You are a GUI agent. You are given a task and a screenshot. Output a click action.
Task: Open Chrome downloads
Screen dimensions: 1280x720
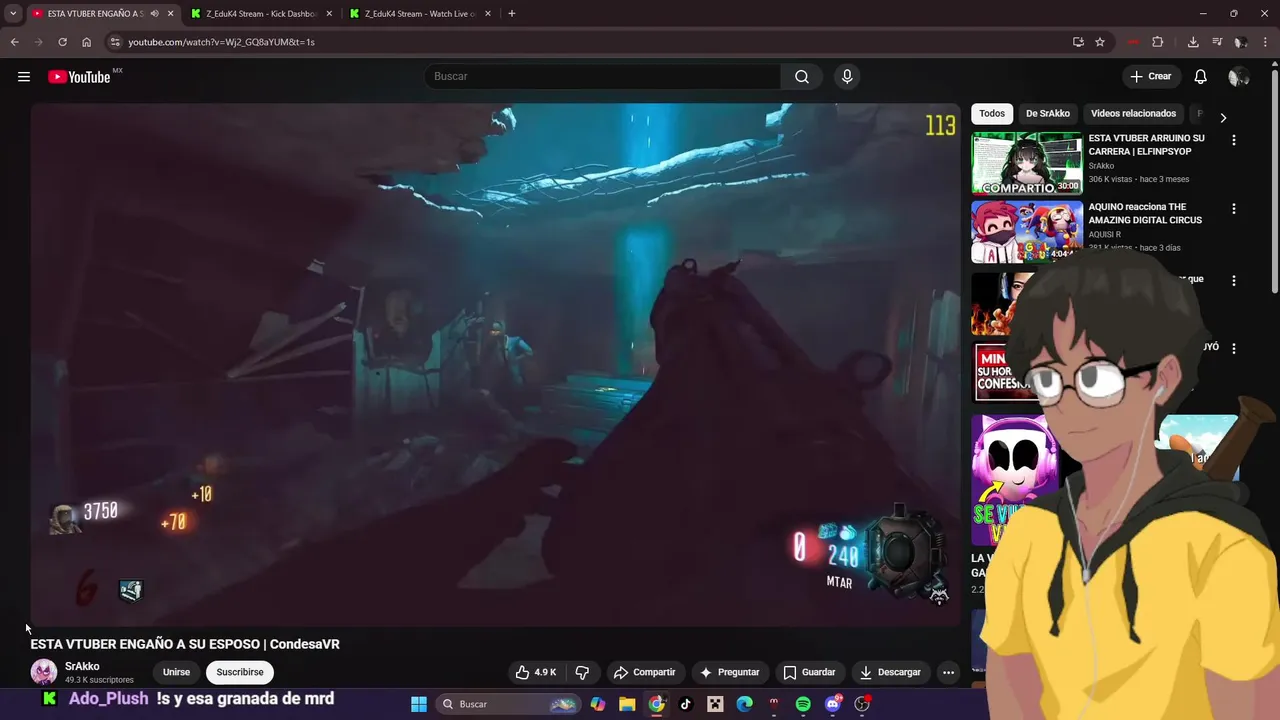click(x=1193, y=42)
